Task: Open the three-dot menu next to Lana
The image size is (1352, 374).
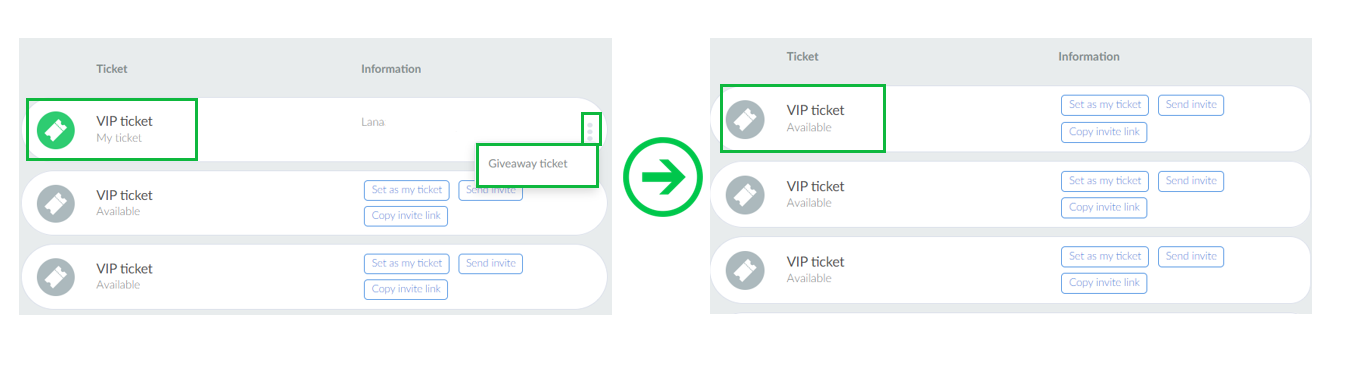Action: point(590,129)
